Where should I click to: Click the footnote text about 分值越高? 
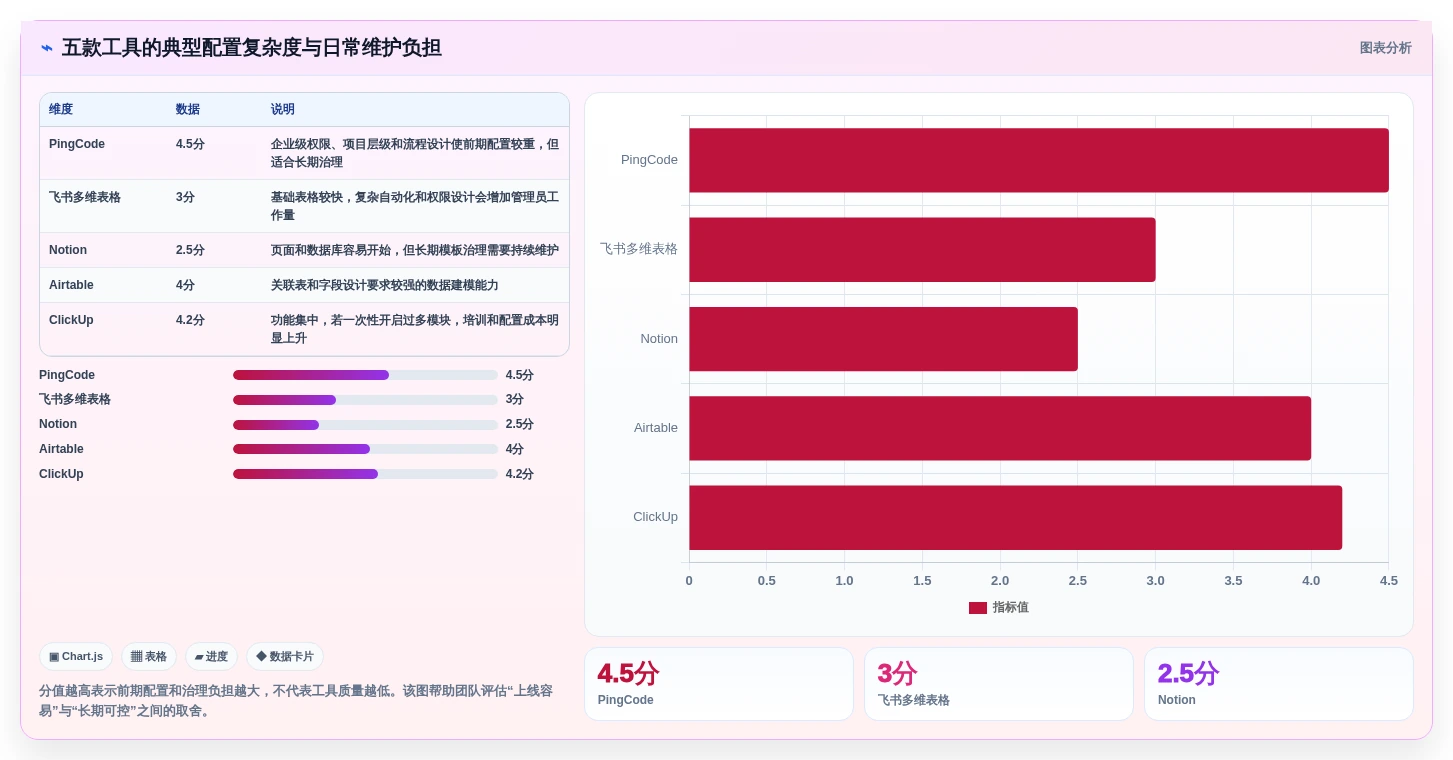[296, 701]
